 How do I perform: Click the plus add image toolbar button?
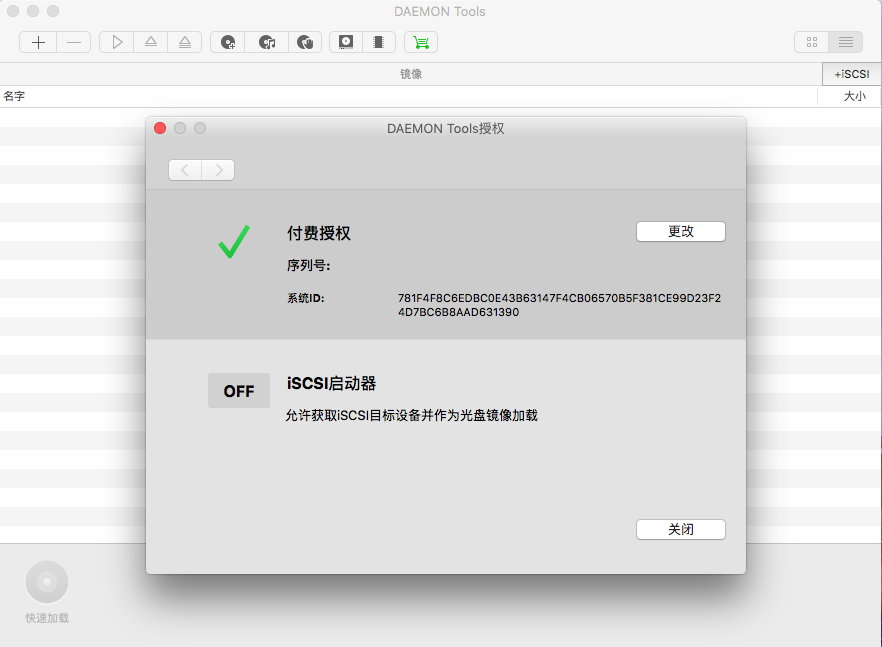pos(38,42)
